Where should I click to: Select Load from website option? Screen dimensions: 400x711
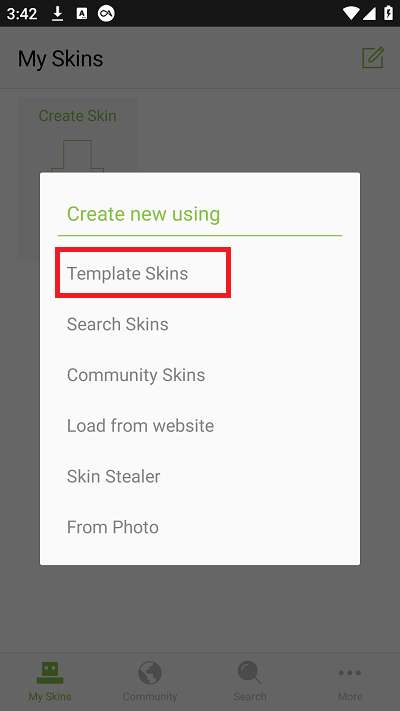coord(141,426)
